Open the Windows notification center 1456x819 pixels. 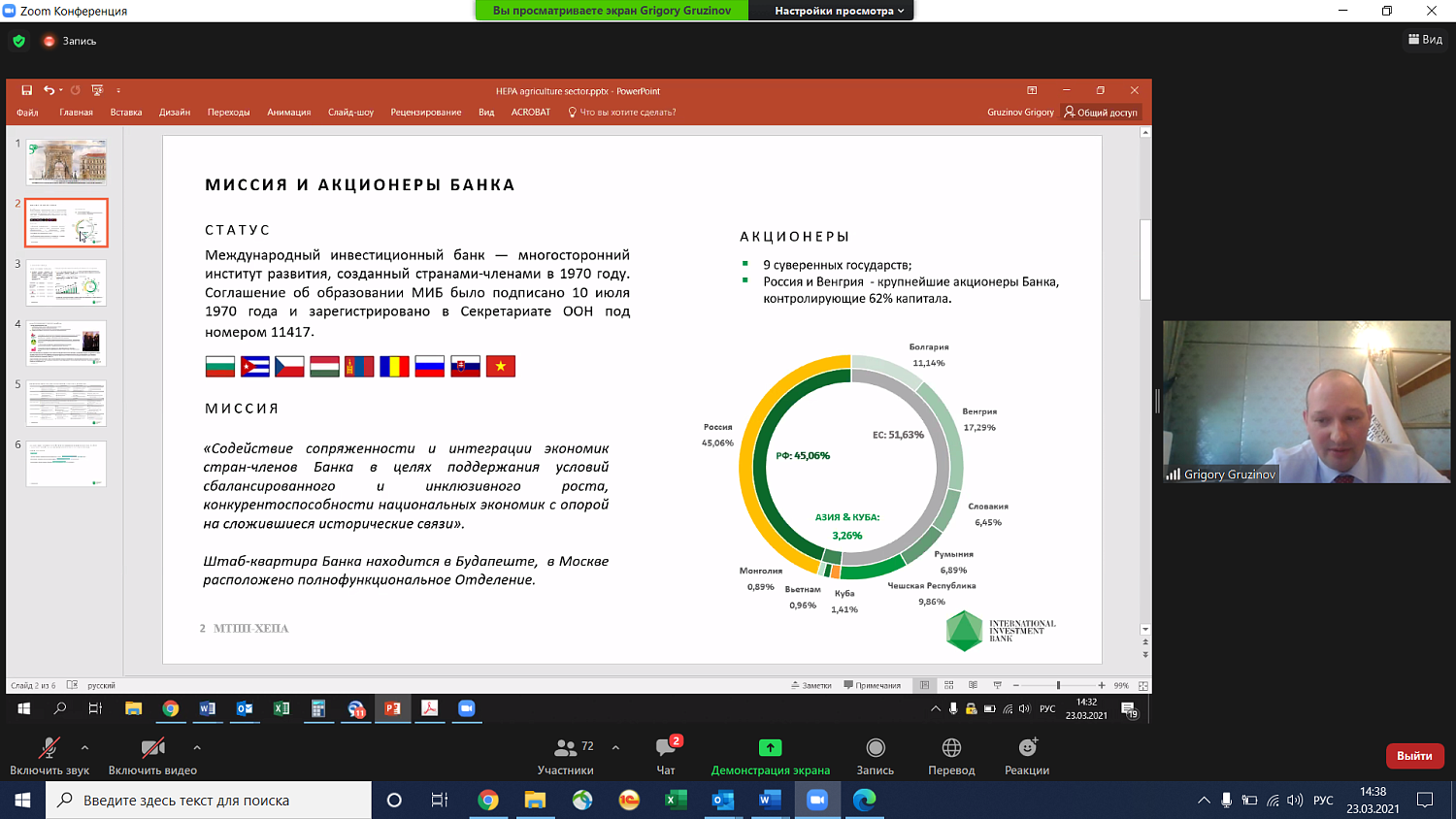1425,800
